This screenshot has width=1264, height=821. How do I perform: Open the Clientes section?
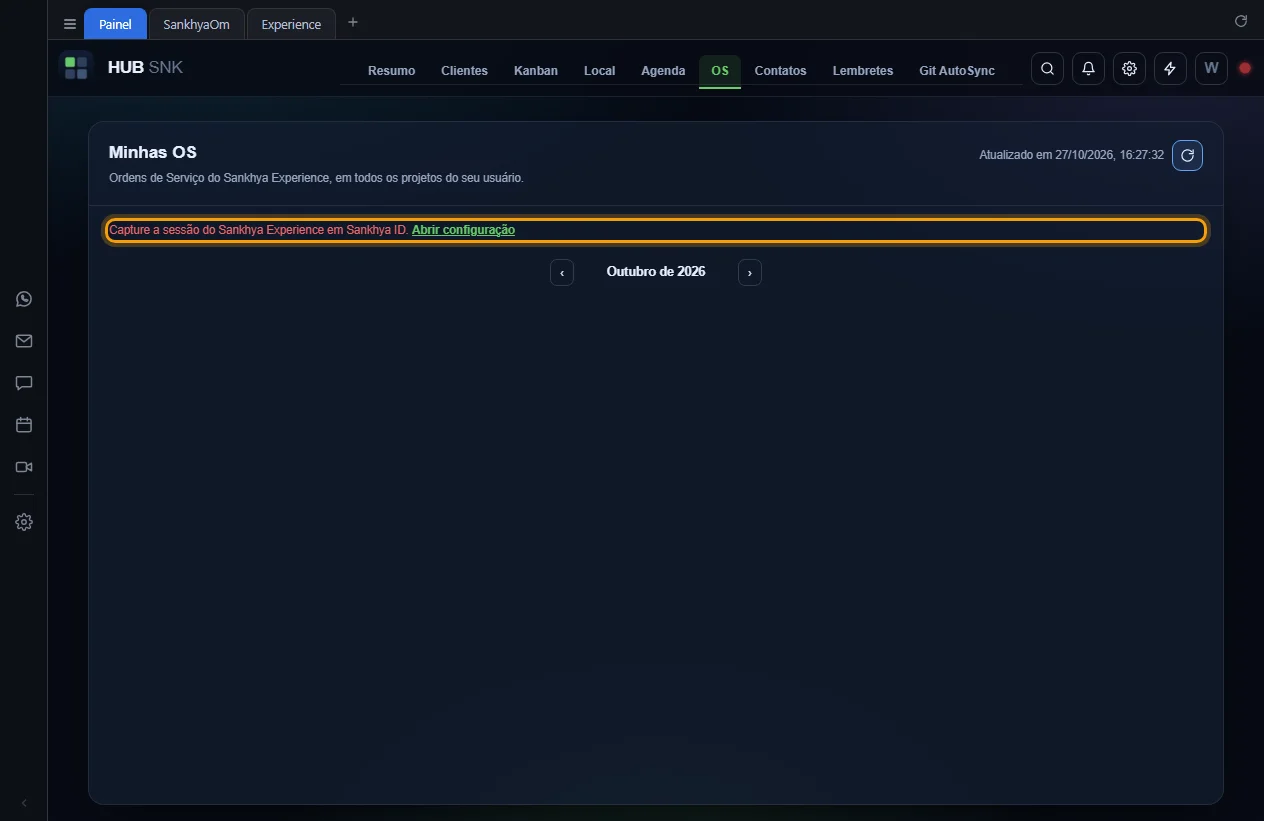click(464, 70)
